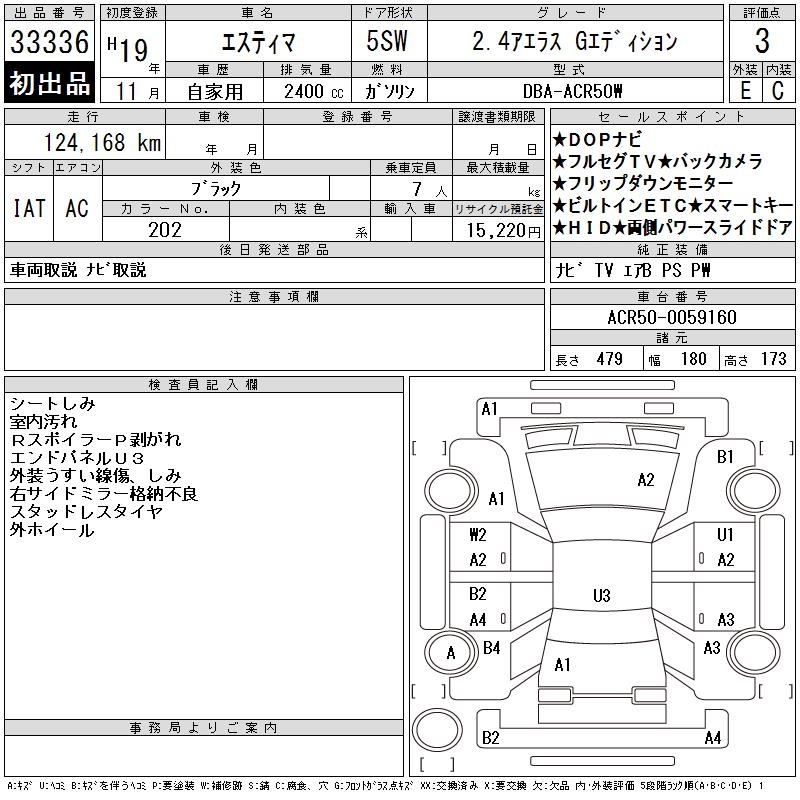Click the lot number 33336
Image resolution: width=800 pixels, height=800 pixels.
[50, 42]
